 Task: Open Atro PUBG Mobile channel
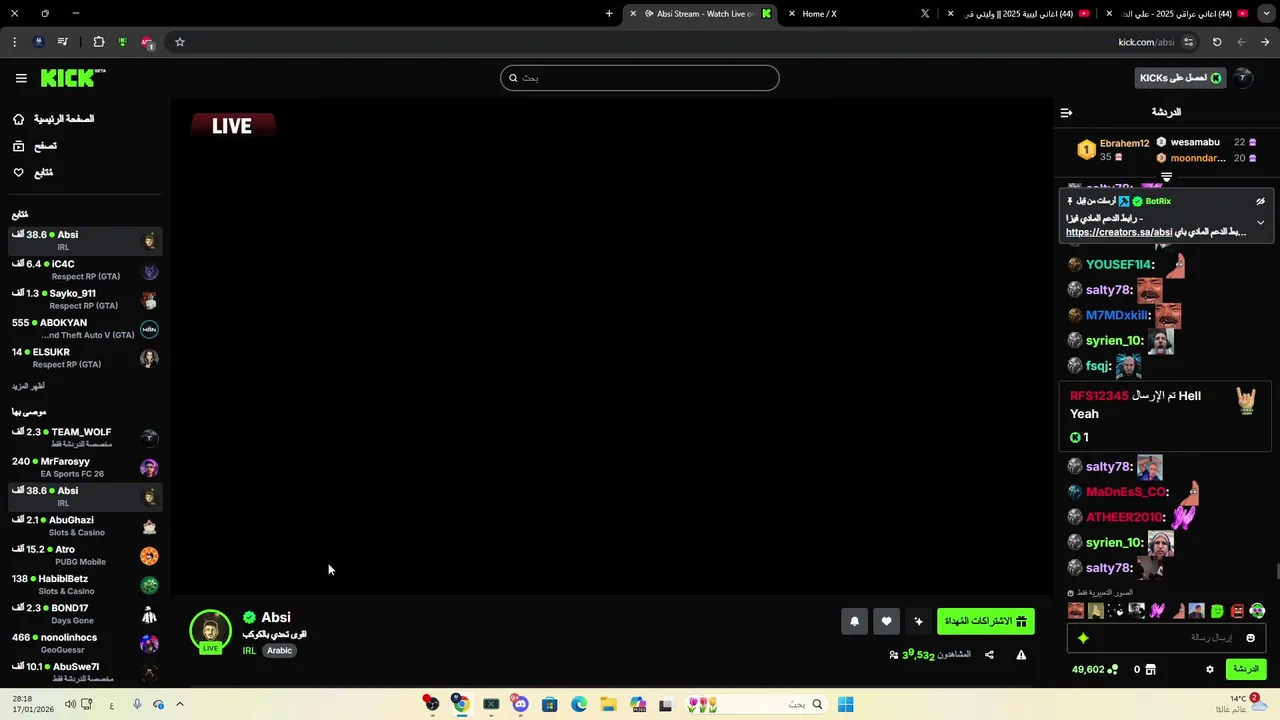point(85,555)
